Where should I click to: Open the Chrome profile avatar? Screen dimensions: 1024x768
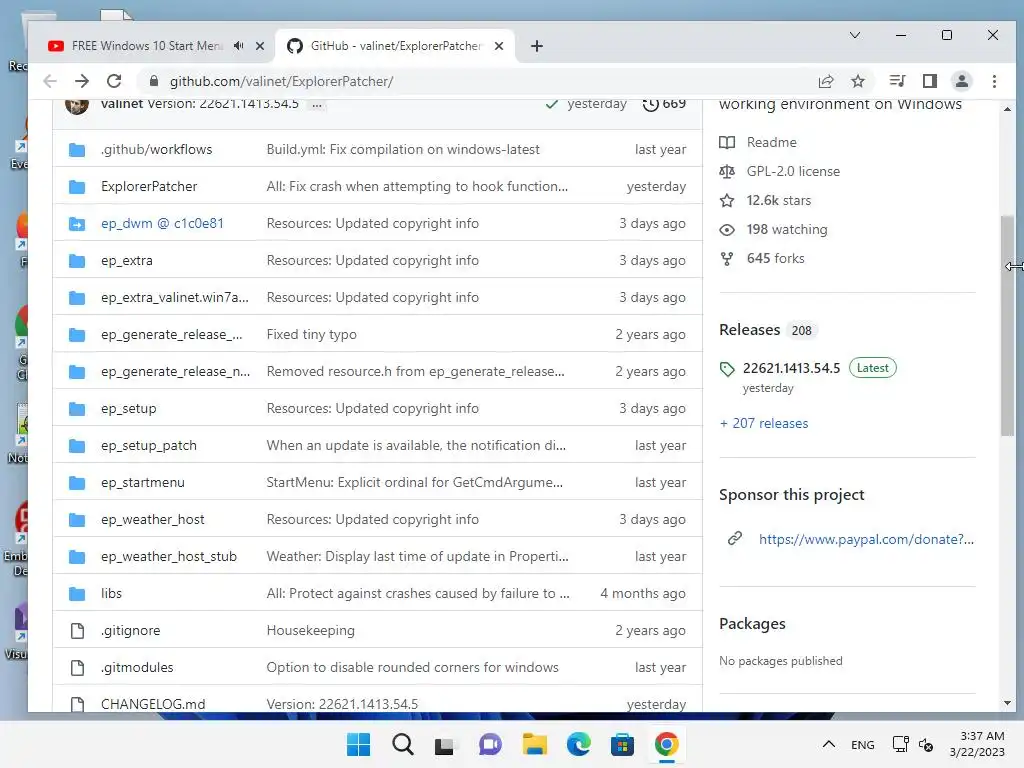coord(961,81)
